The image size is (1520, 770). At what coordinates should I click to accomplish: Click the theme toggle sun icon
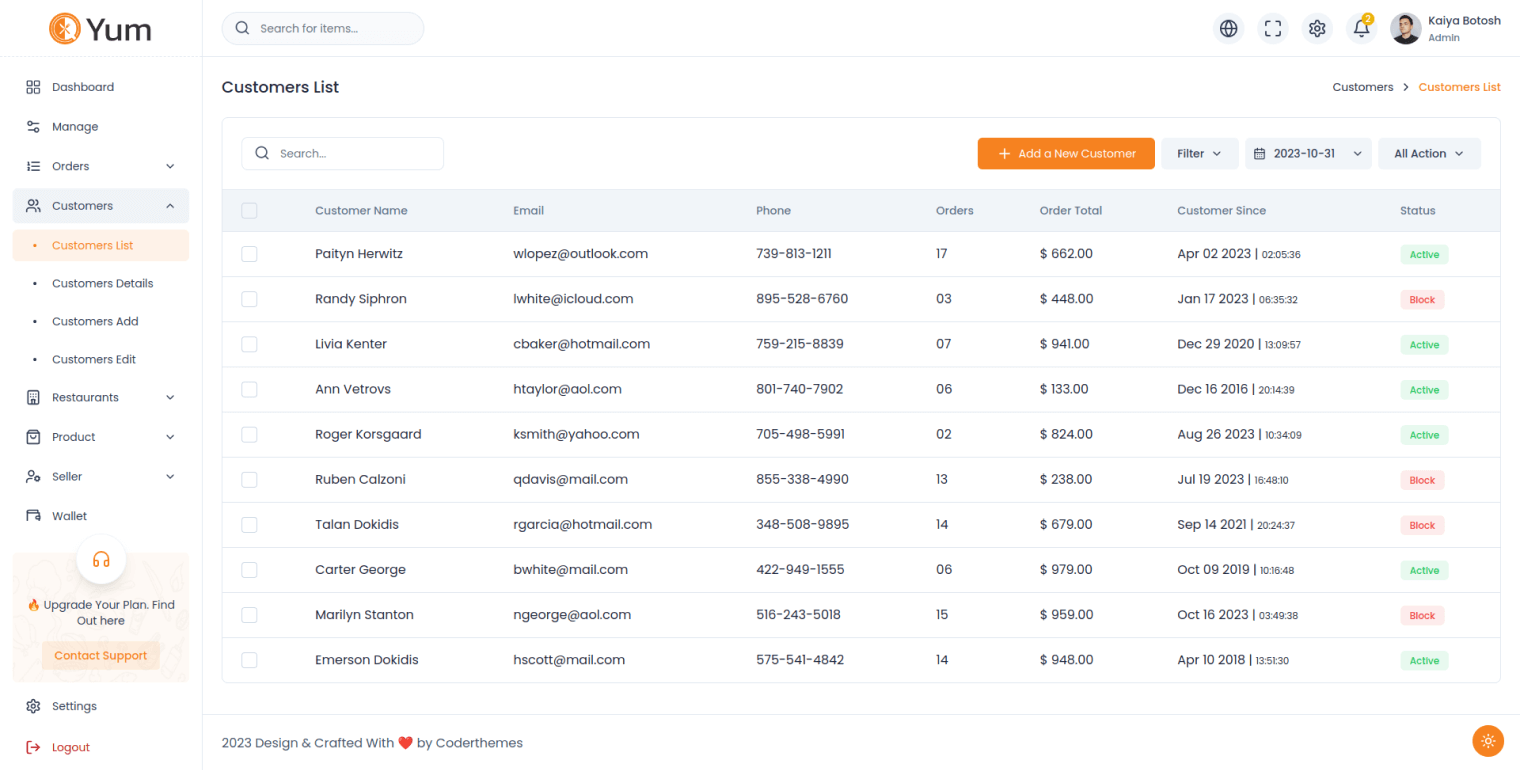[x=1488, y=741]
